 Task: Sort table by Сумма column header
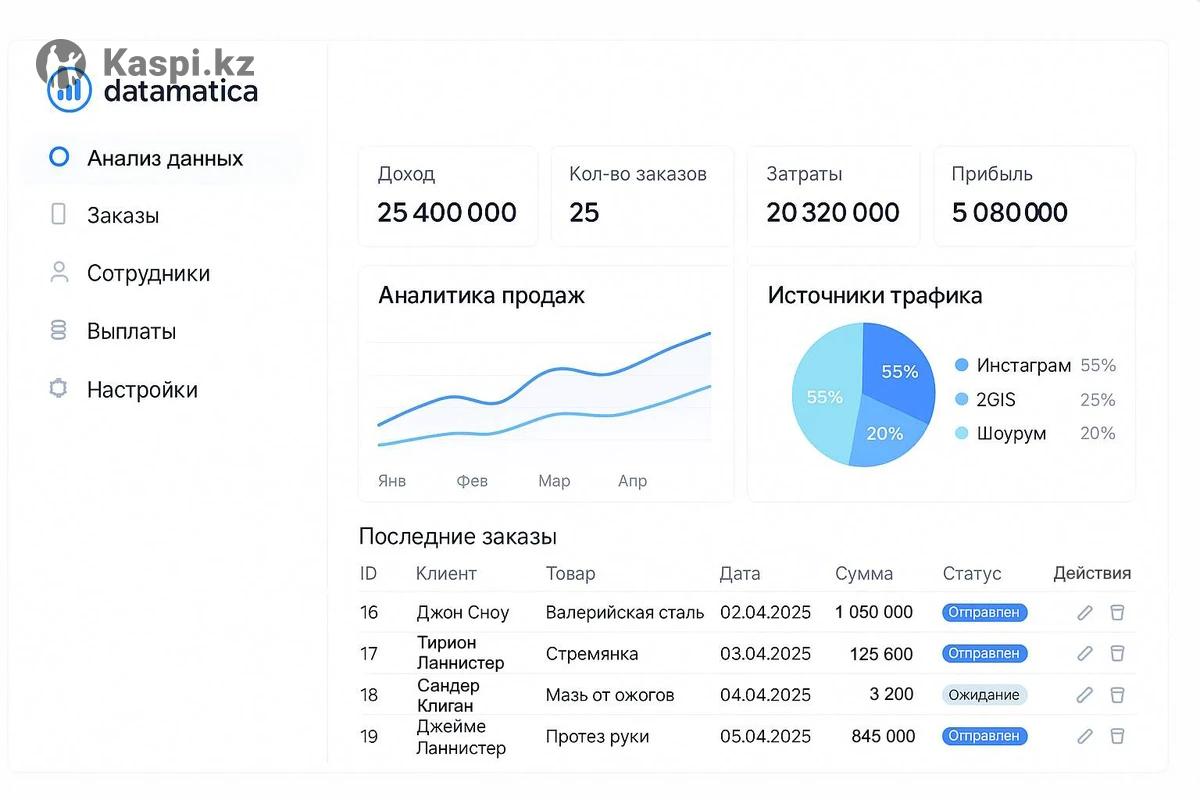pos(864,574)
